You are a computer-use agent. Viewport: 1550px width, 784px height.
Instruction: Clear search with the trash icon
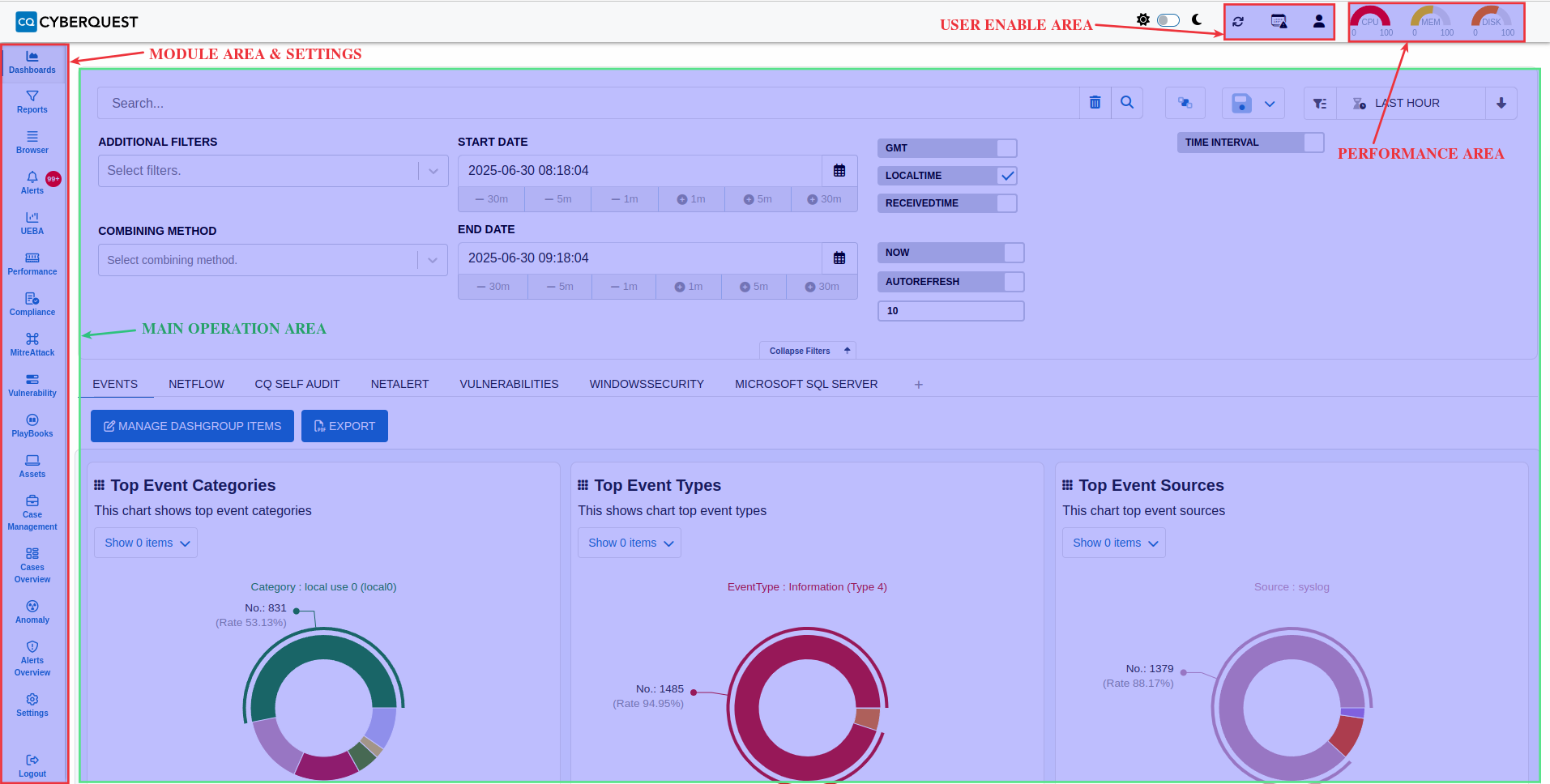(x=1095, y=103)
